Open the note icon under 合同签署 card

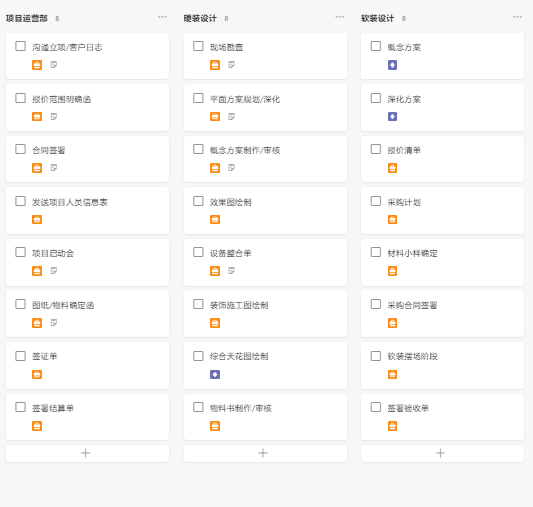click(x=54, y=168)
